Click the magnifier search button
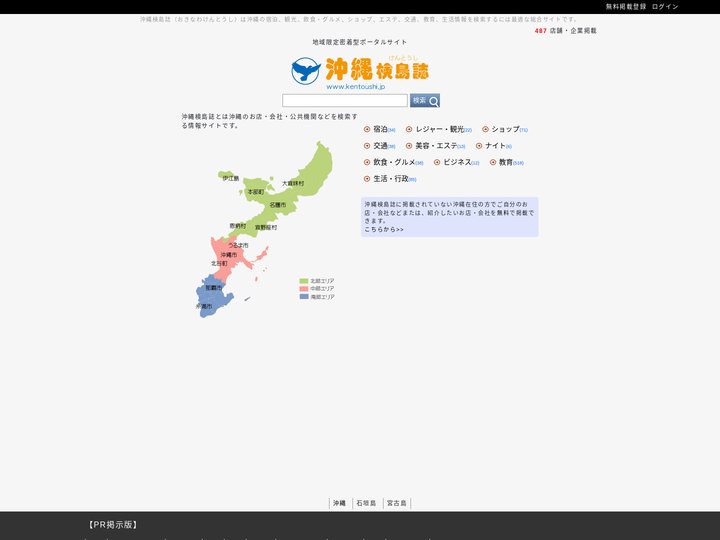This screenshot has width=720, height=540. point(425,101)
